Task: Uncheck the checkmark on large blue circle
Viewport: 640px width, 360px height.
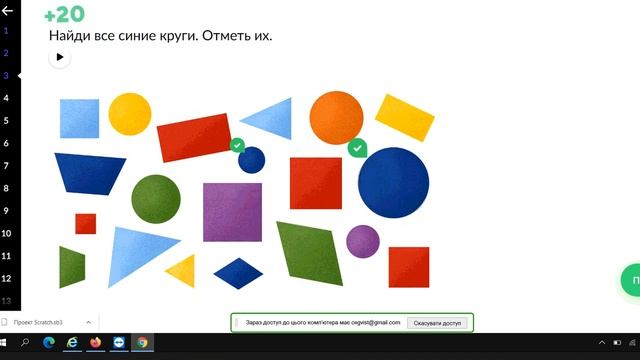Action: click(357, 148)
